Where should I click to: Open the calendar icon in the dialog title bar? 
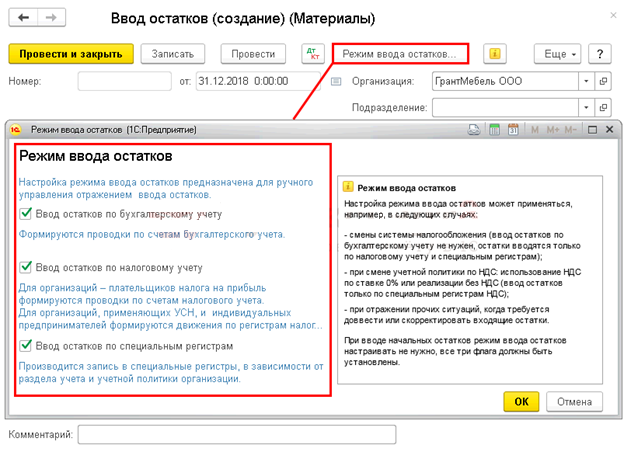click(513, 130)
